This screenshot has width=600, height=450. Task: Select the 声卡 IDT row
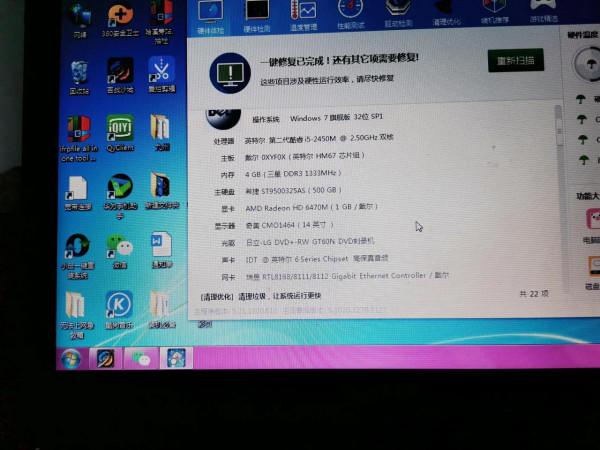[x=305, y=259]
